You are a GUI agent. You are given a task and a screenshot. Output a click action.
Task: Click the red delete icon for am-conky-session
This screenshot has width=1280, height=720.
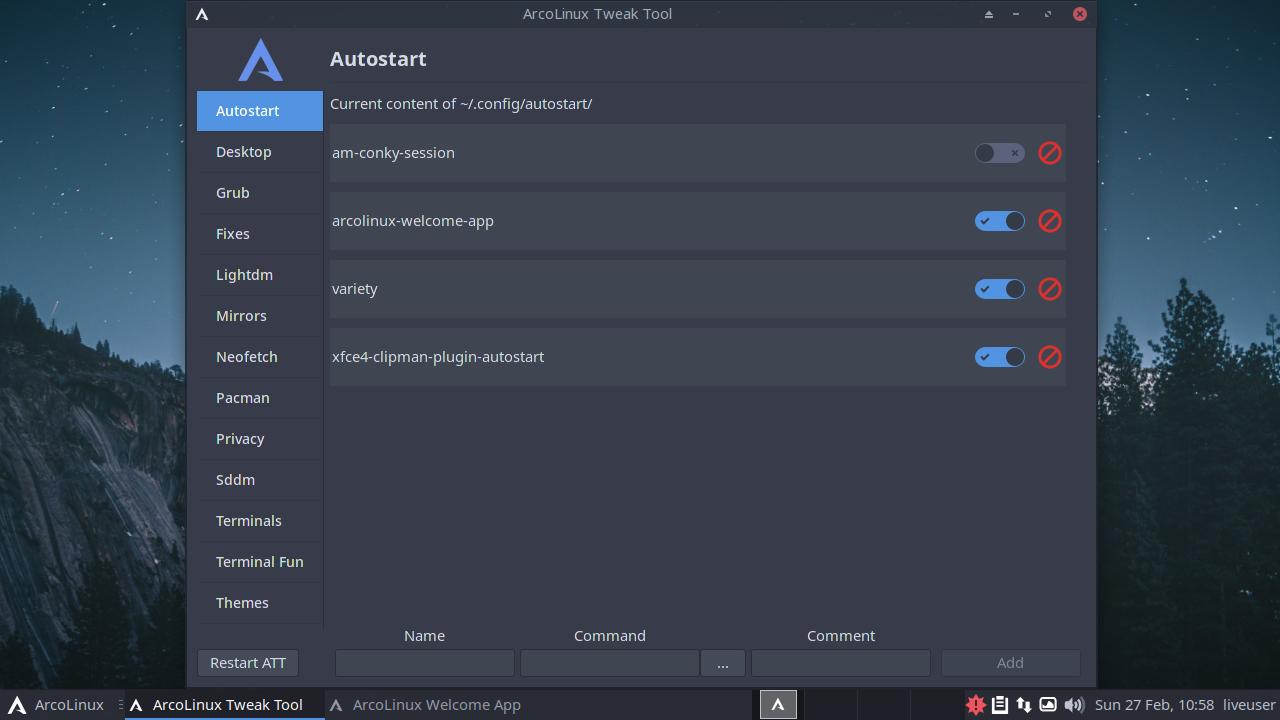tap(1049, 153)
